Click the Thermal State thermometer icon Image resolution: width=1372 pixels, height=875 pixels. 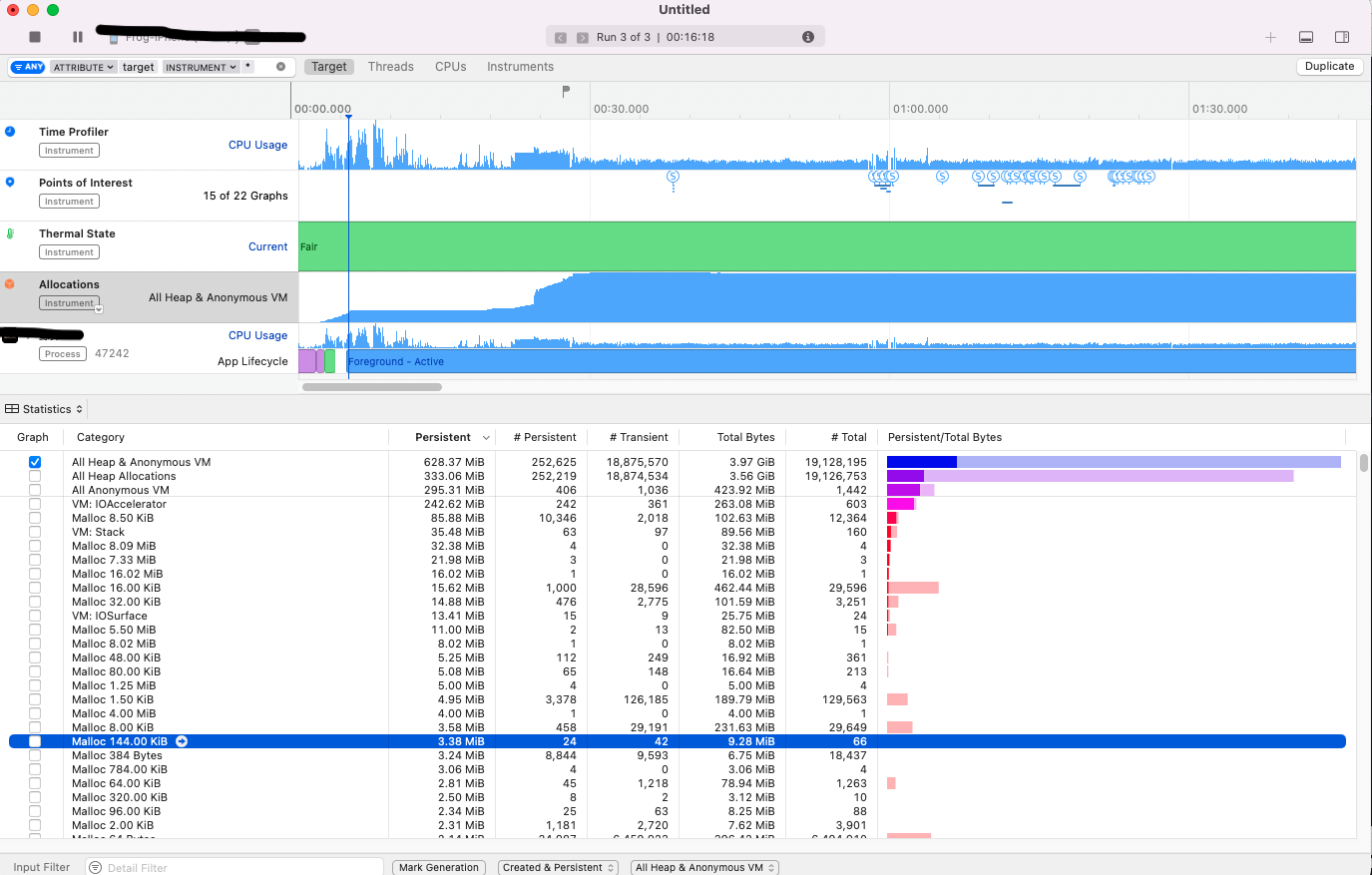point(10,233)
